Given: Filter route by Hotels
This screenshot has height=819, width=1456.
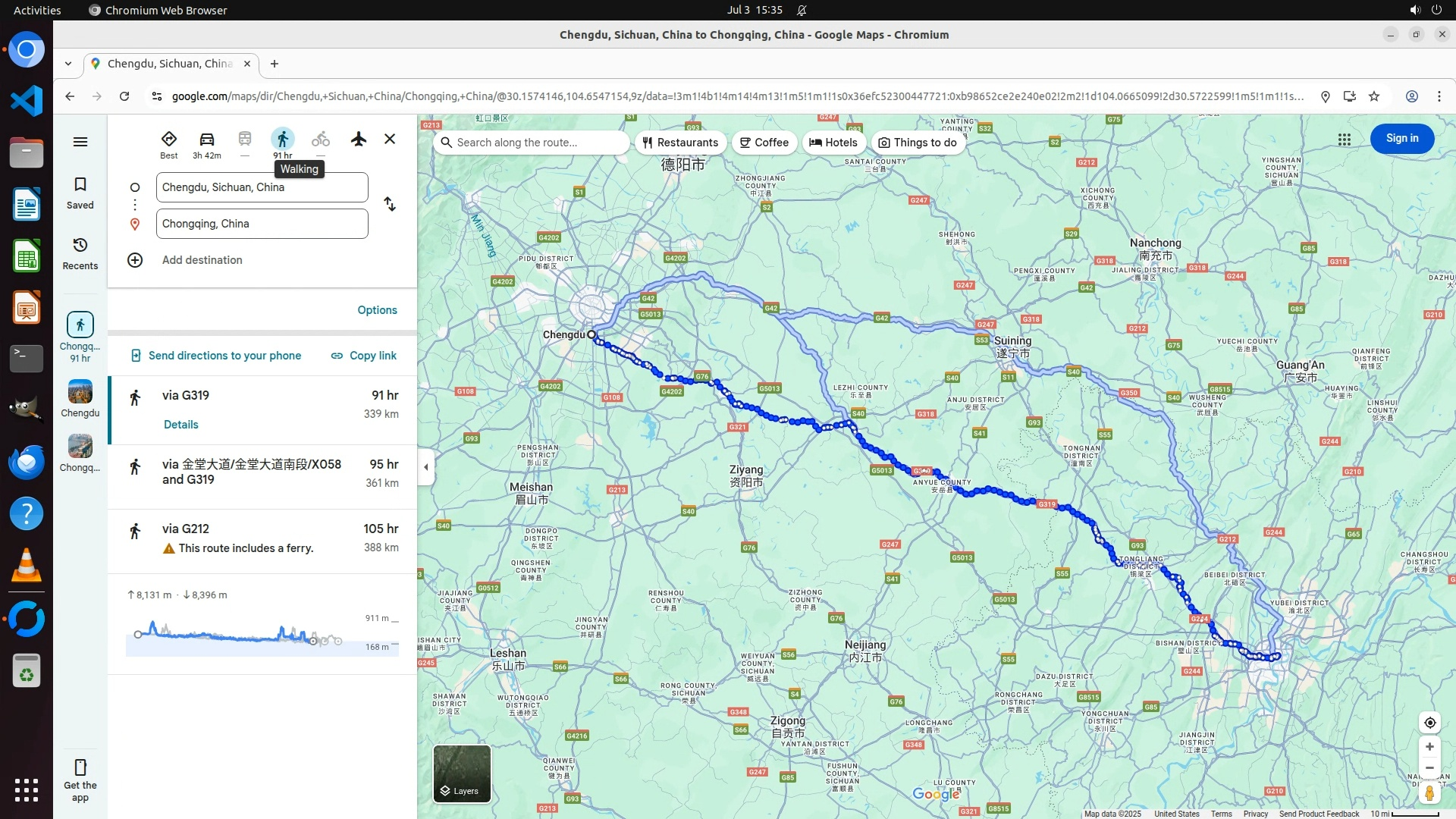Looking at the screenshot, I should [833, 143].
